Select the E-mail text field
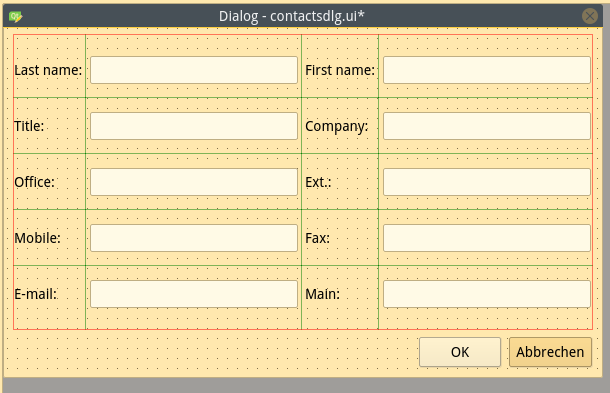 (x=194, y=294)
